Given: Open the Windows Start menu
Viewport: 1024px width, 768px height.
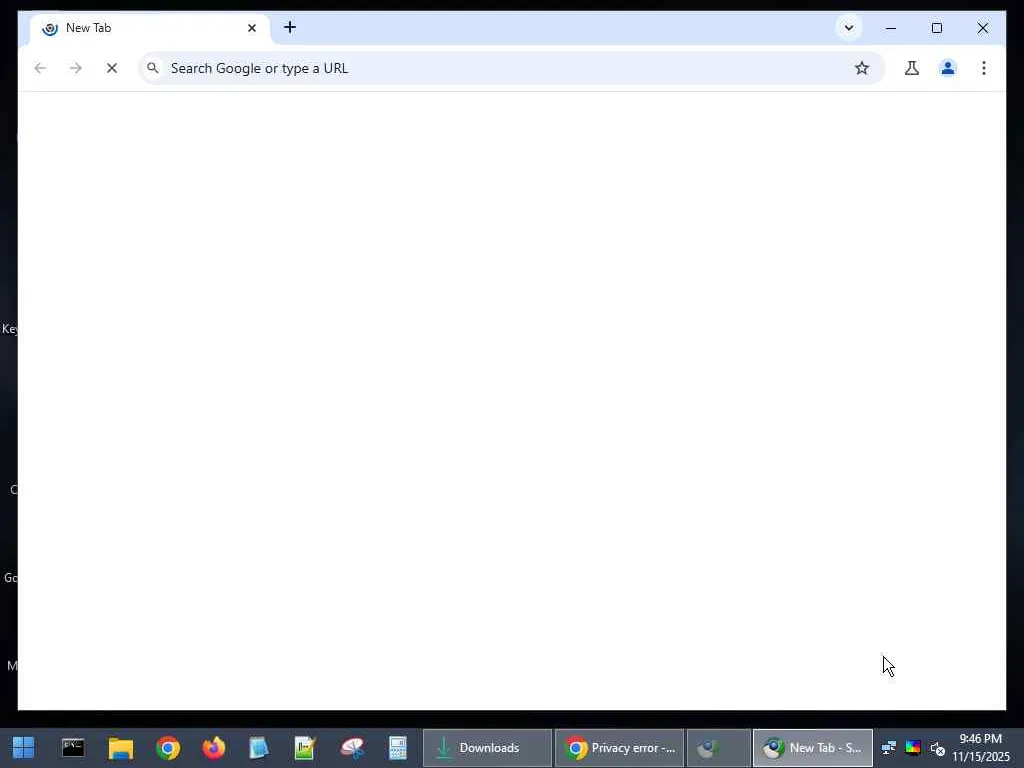Looking at the screenshot, I should click(24, 748).
